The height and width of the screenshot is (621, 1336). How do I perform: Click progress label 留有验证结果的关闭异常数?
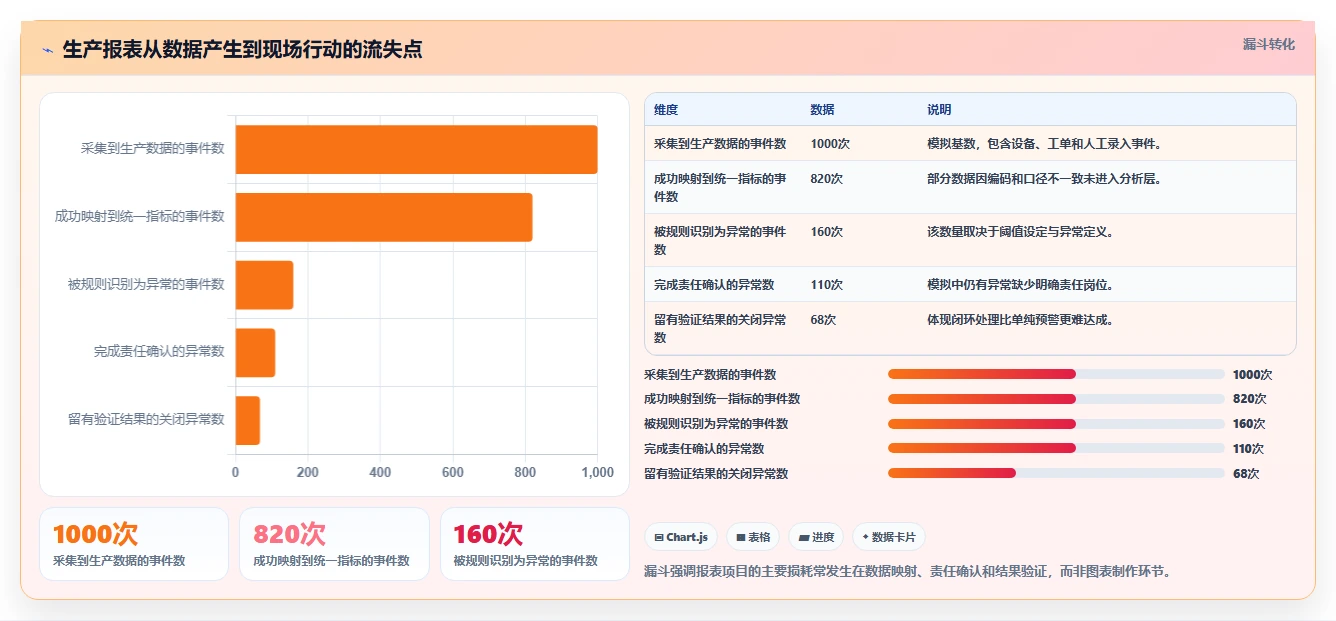716,474
